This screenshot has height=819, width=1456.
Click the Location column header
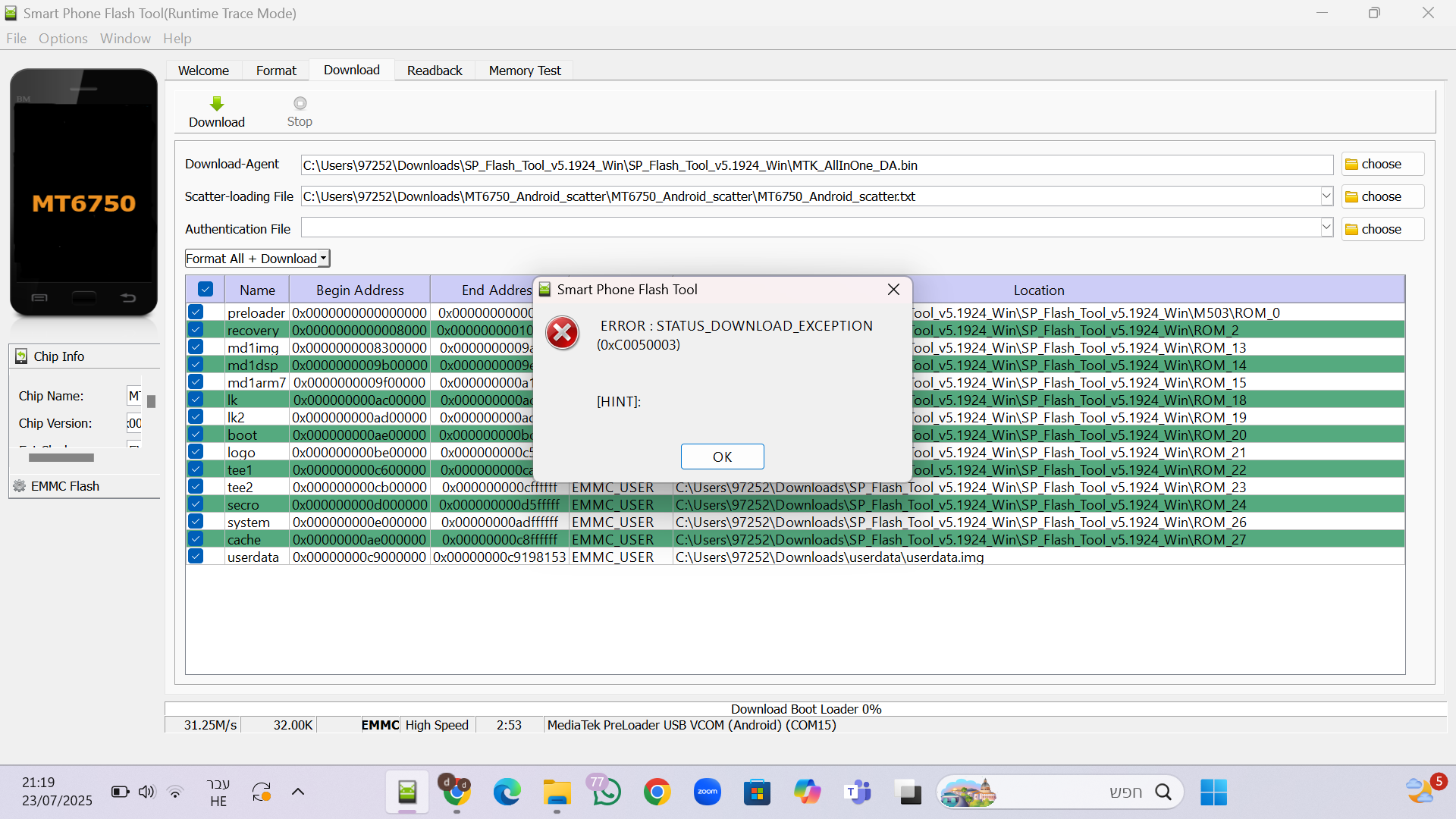1039,290
